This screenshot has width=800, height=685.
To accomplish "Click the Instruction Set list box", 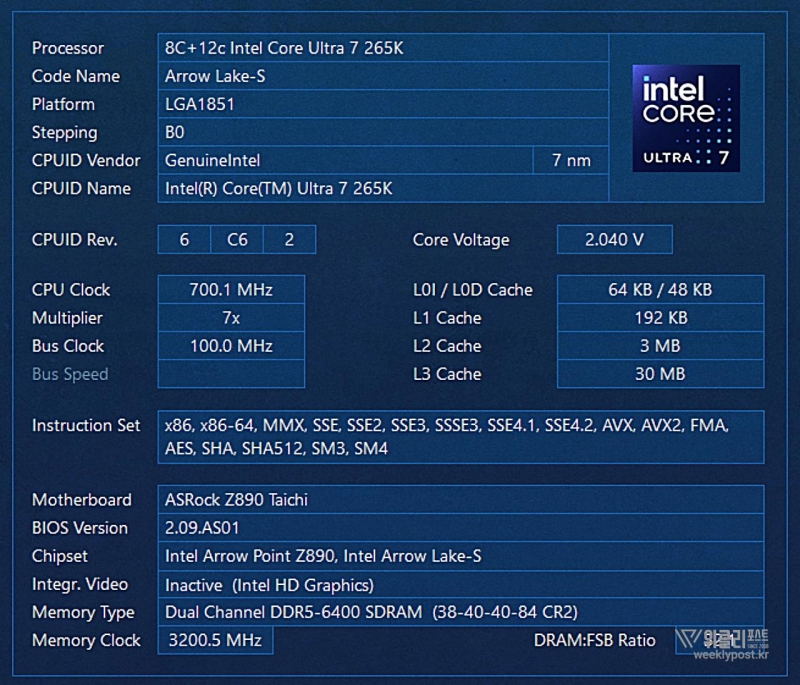I will (x=460, y=437).
